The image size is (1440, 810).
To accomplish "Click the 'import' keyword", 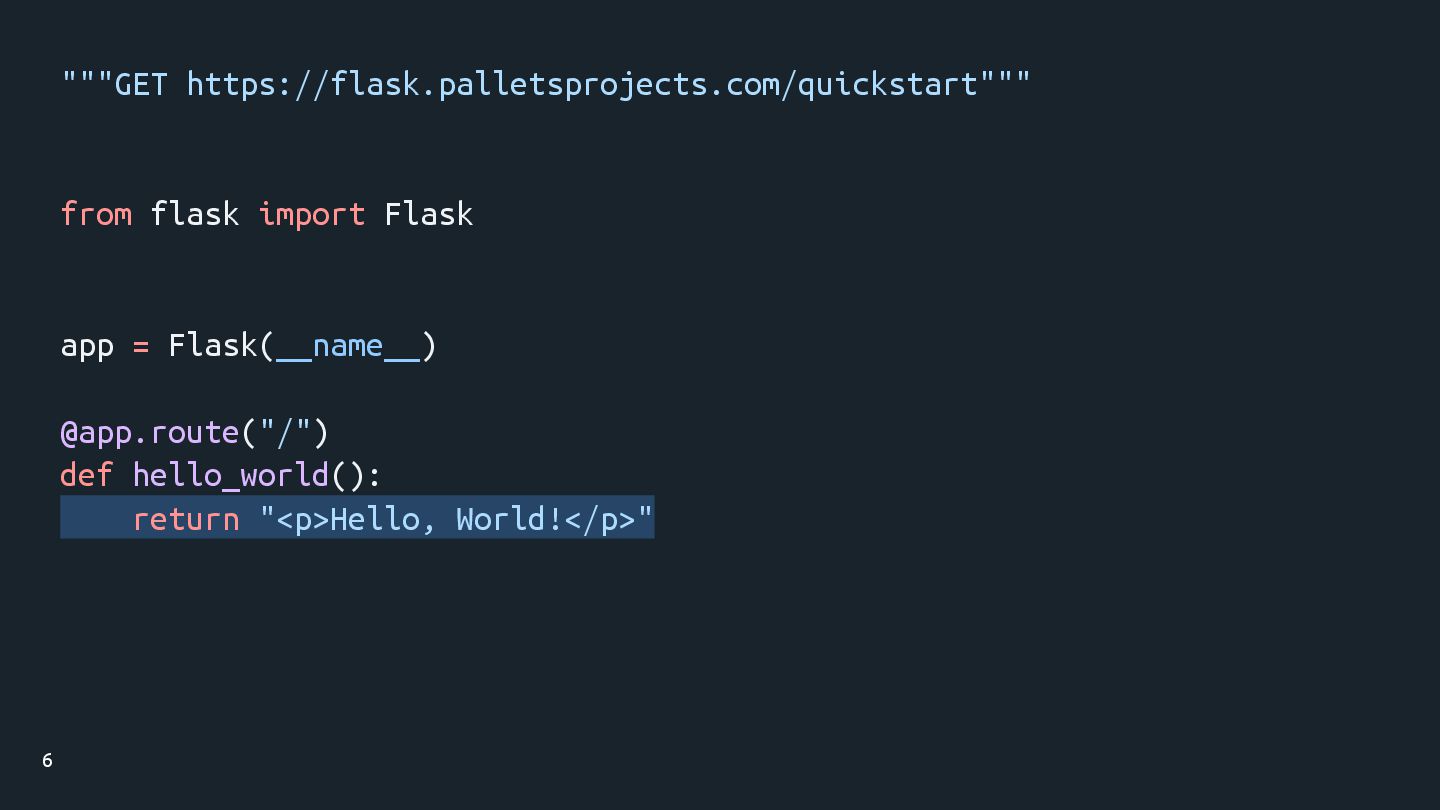I will click(x=312, y=214).
